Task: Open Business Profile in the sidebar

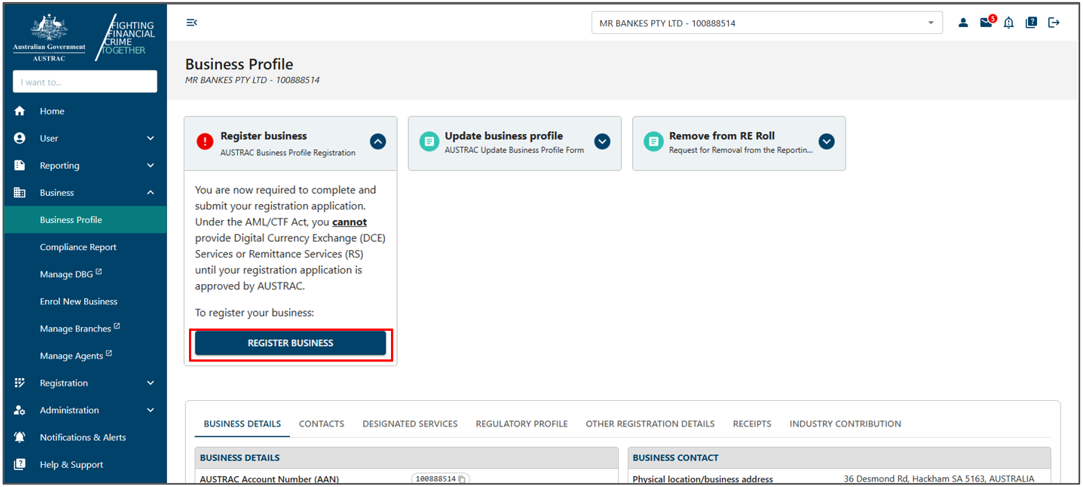Action: [x=84, y=220]
